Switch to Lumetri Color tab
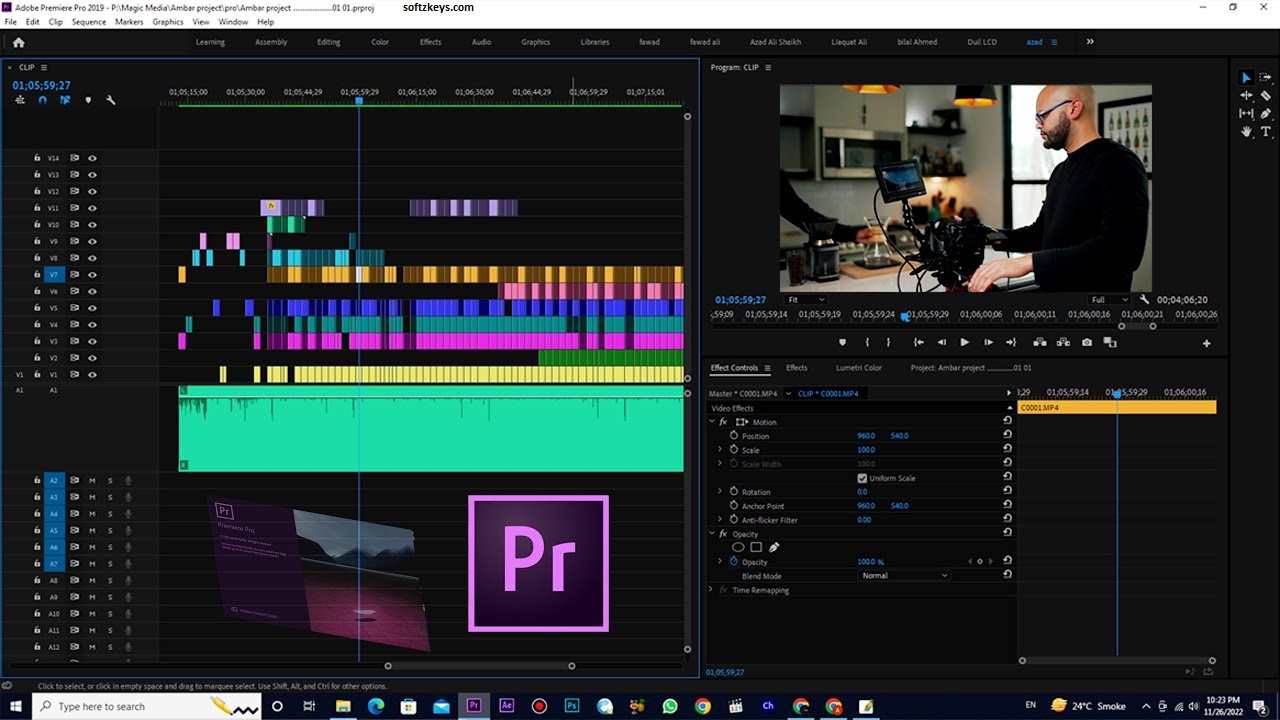Screen dimensions: 1280x720 tap(859, 368)
